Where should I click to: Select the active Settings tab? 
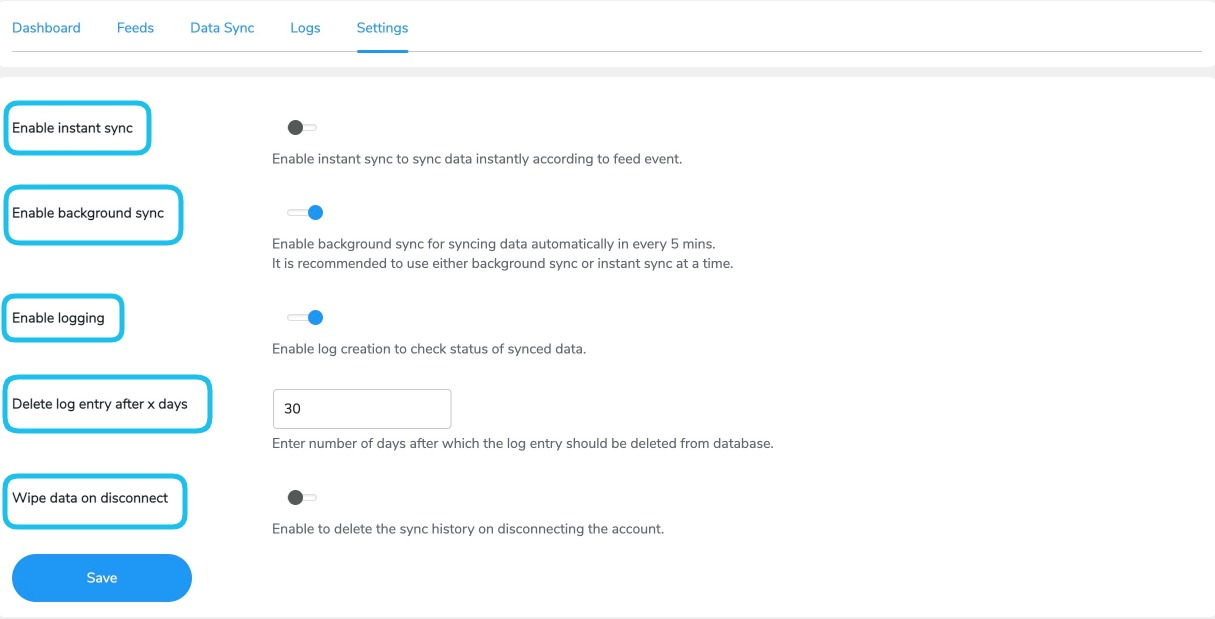[x=382, y=27]
